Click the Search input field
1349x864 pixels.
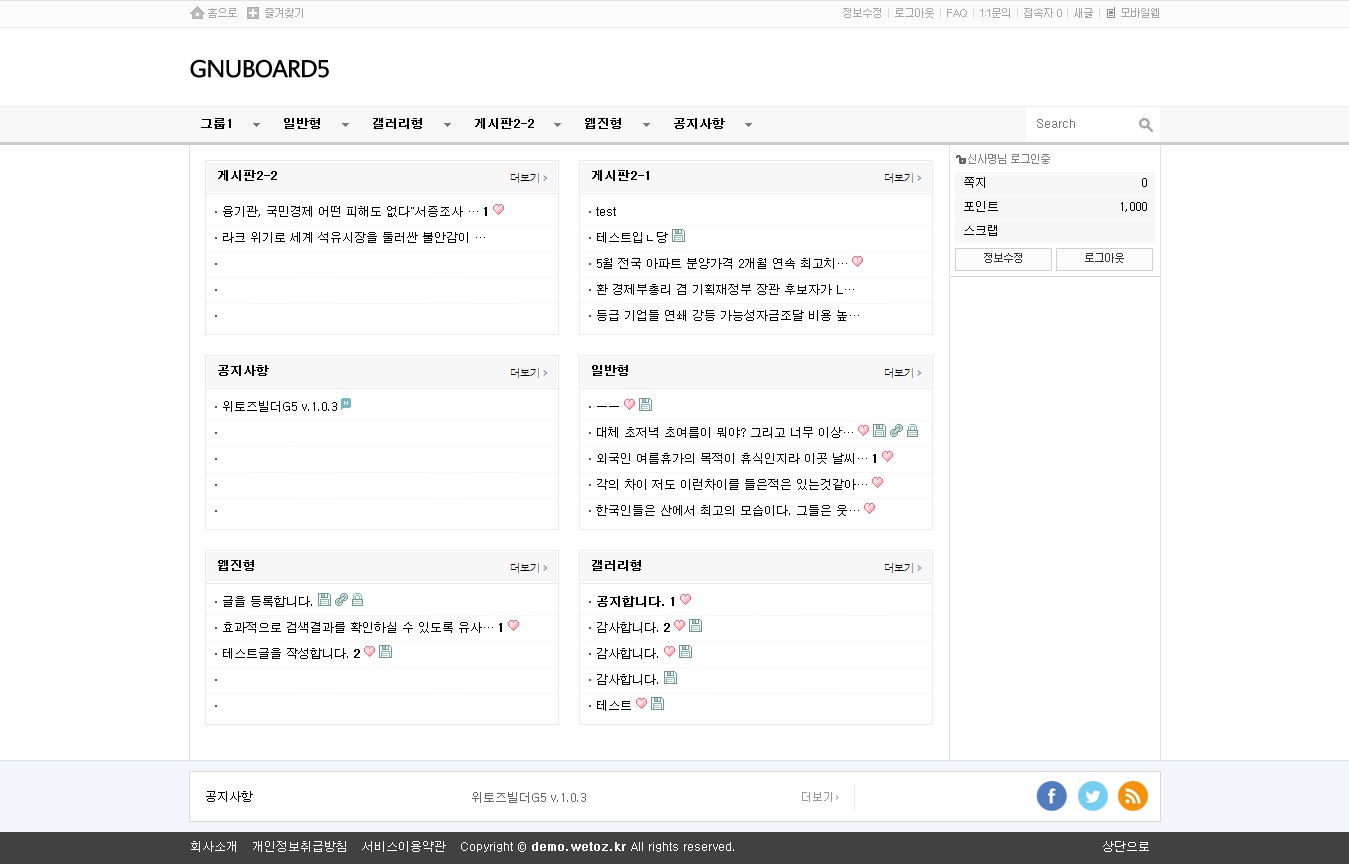click(x=1082, y=124)
